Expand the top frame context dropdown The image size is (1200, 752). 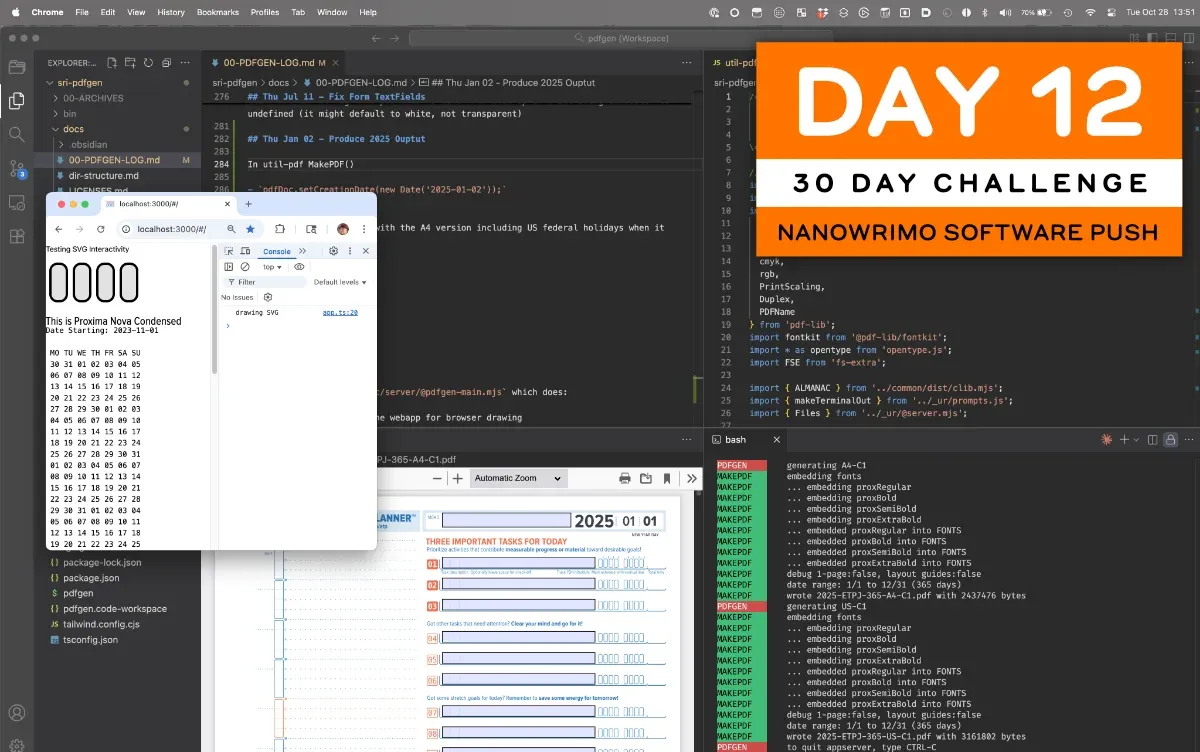pos(272,267)
